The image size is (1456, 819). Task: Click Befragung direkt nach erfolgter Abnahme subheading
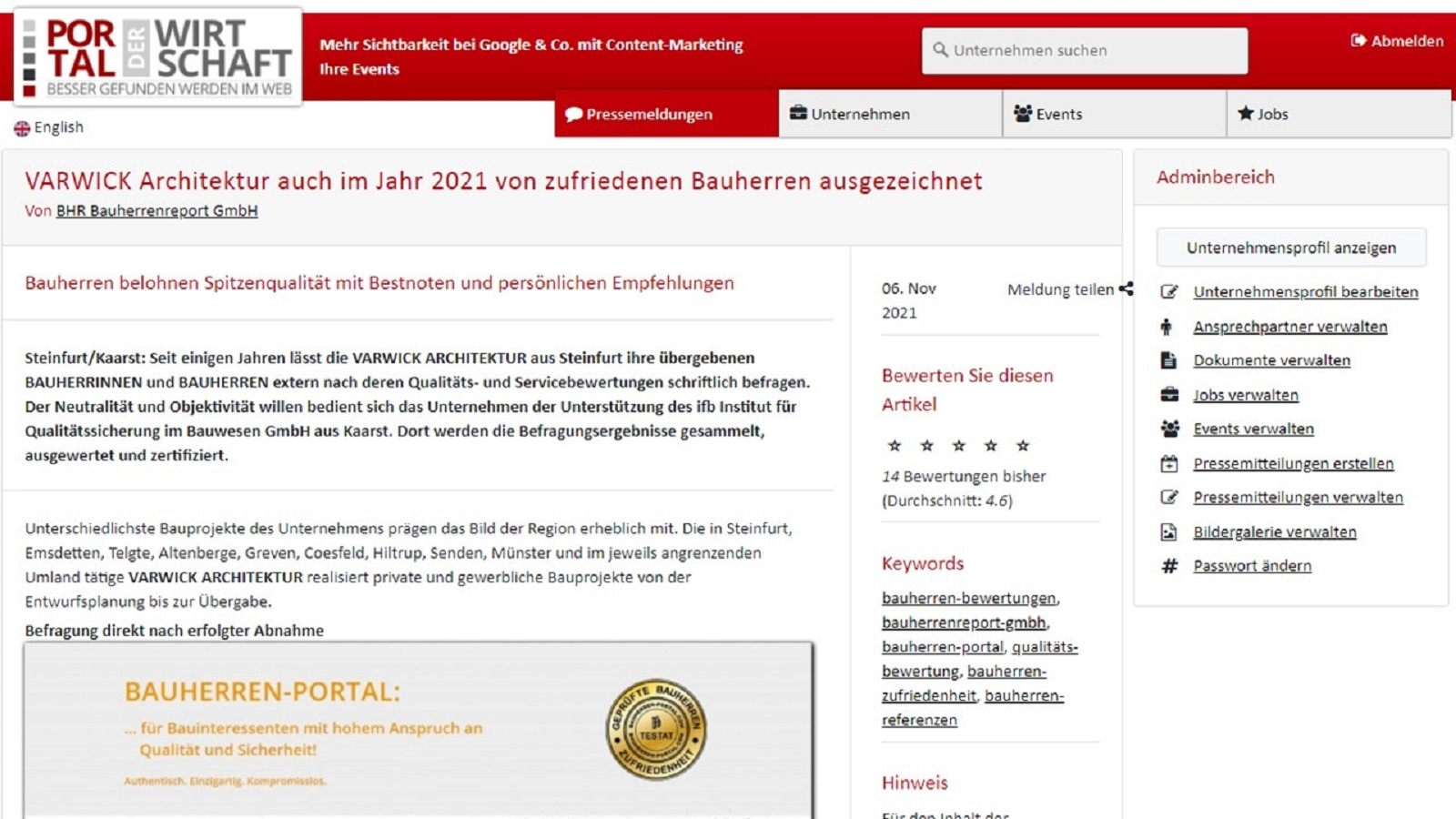click(174, 631)
